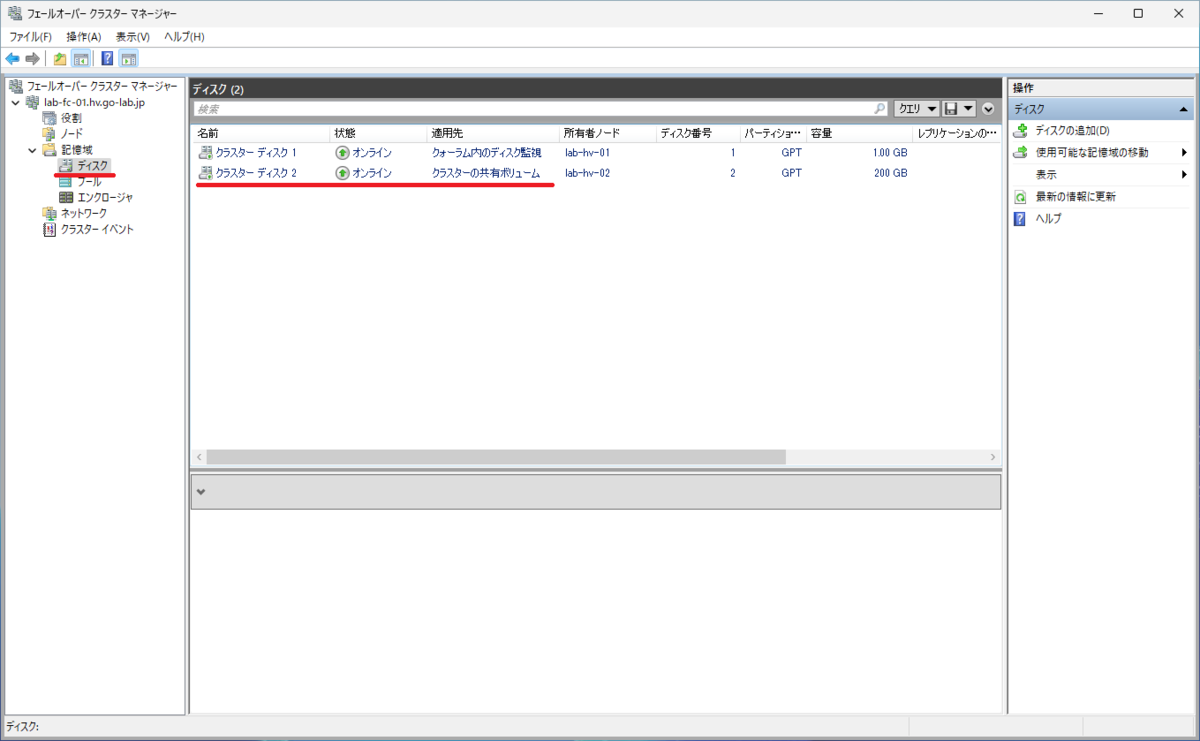Screen dimensions: 1200x741
Task: Click the lab-hv-02 owner node cell
Action: point(587,173)
